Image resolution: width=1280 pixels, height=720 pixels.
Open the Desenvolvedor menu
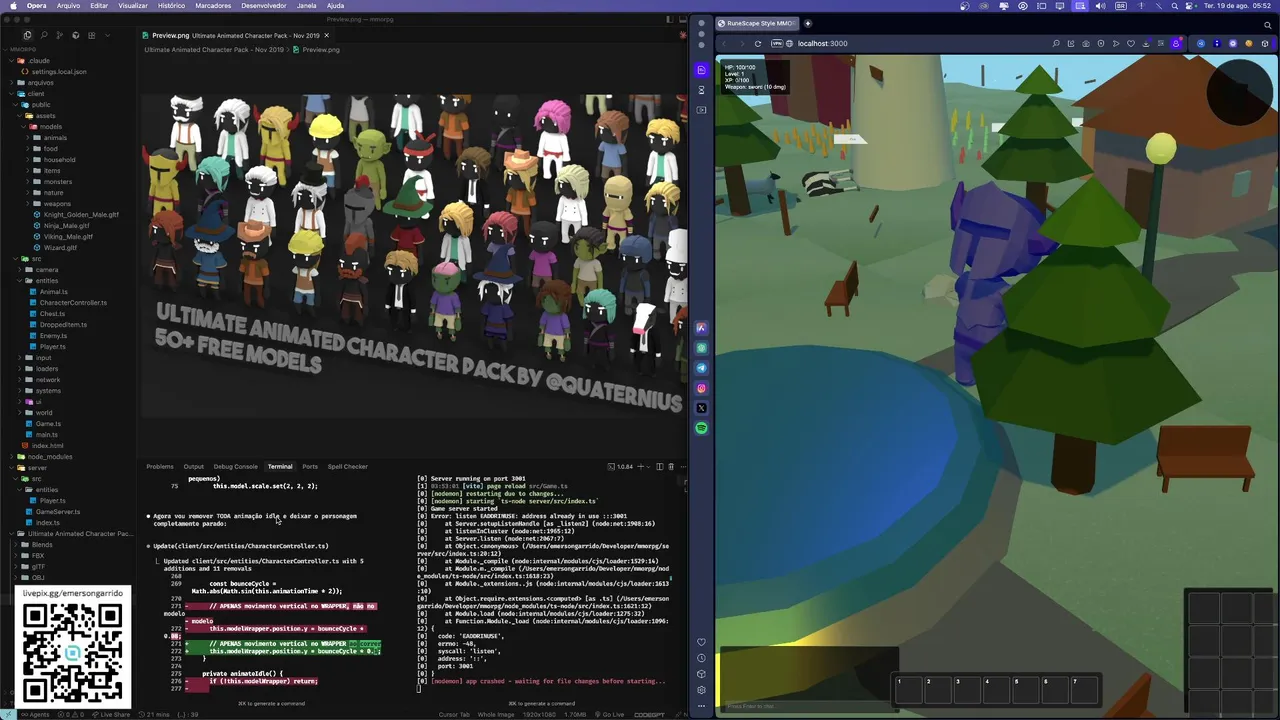(264, 5)
